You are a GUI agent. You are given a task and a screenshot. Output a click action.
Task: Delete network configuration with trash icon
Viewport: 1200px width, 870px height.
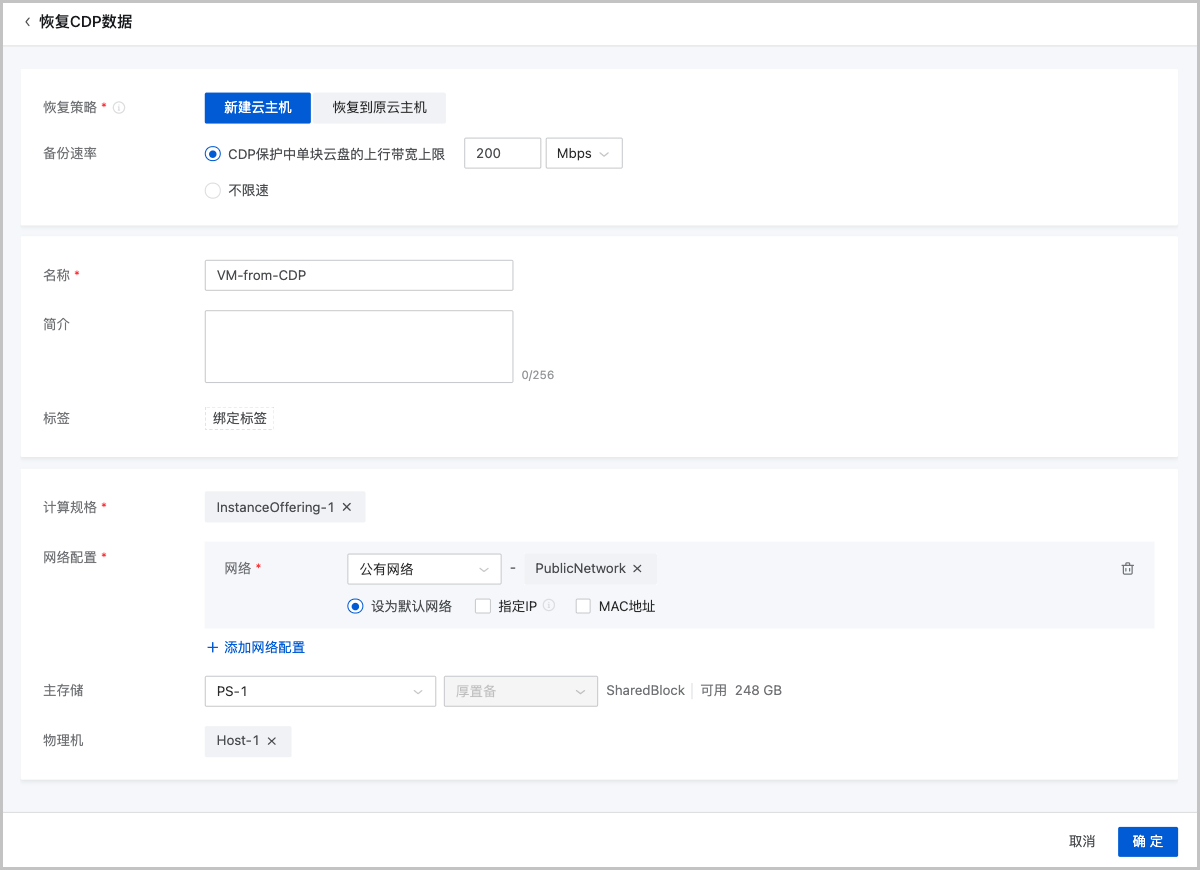coord(1127,569)
